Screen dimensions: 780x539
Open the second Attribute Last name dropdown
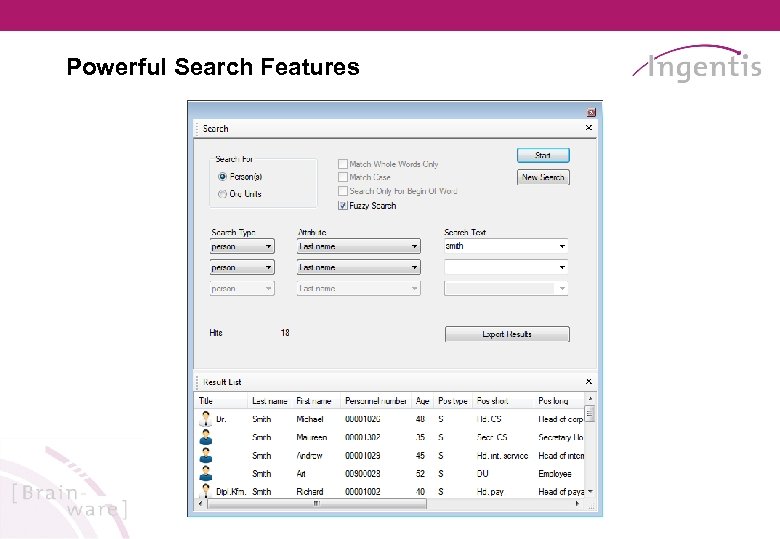coord(359,268)
